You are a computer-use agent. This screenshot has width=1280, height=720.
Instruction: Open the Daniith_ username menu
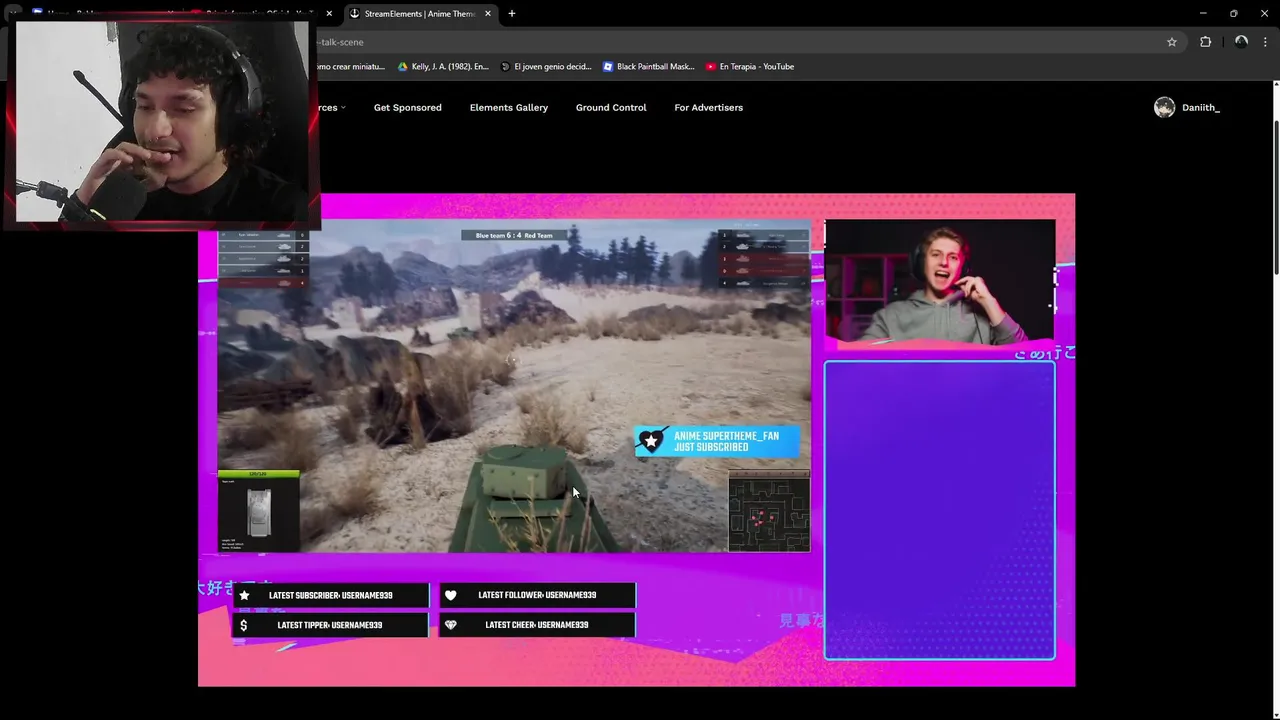[x=1201, y=108]
